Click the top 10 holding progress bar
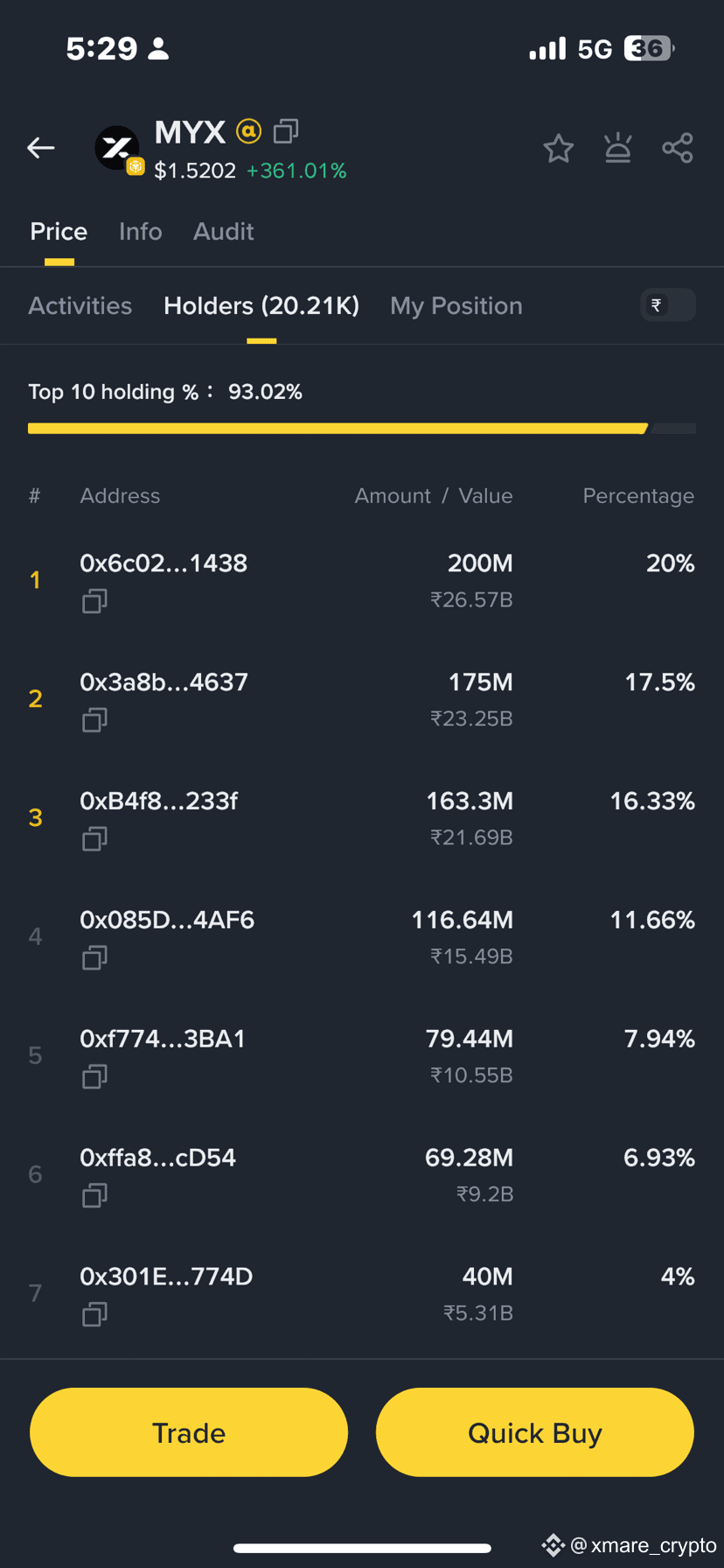 [362, 429]
